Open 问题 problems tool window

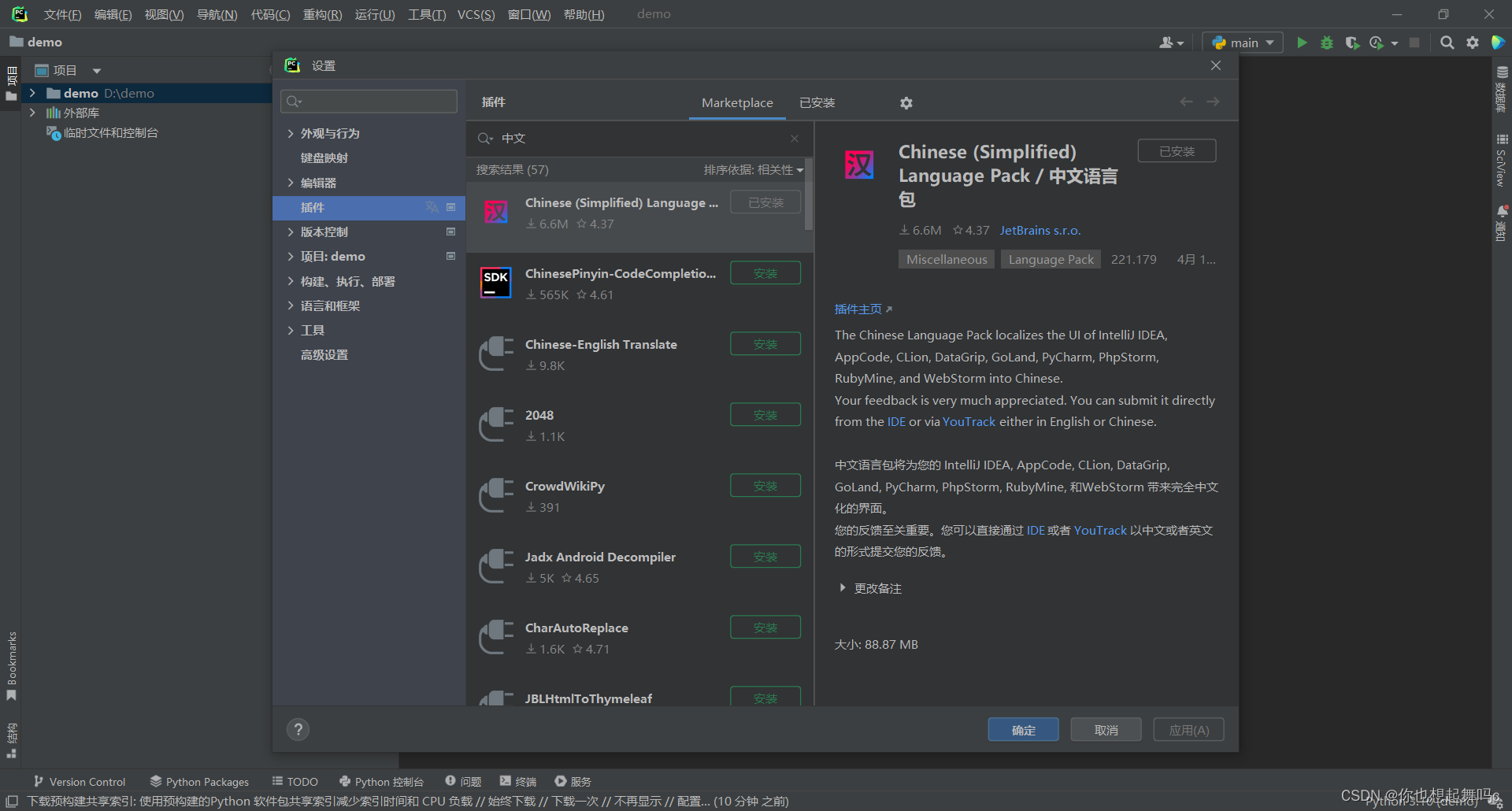[463, 781]
